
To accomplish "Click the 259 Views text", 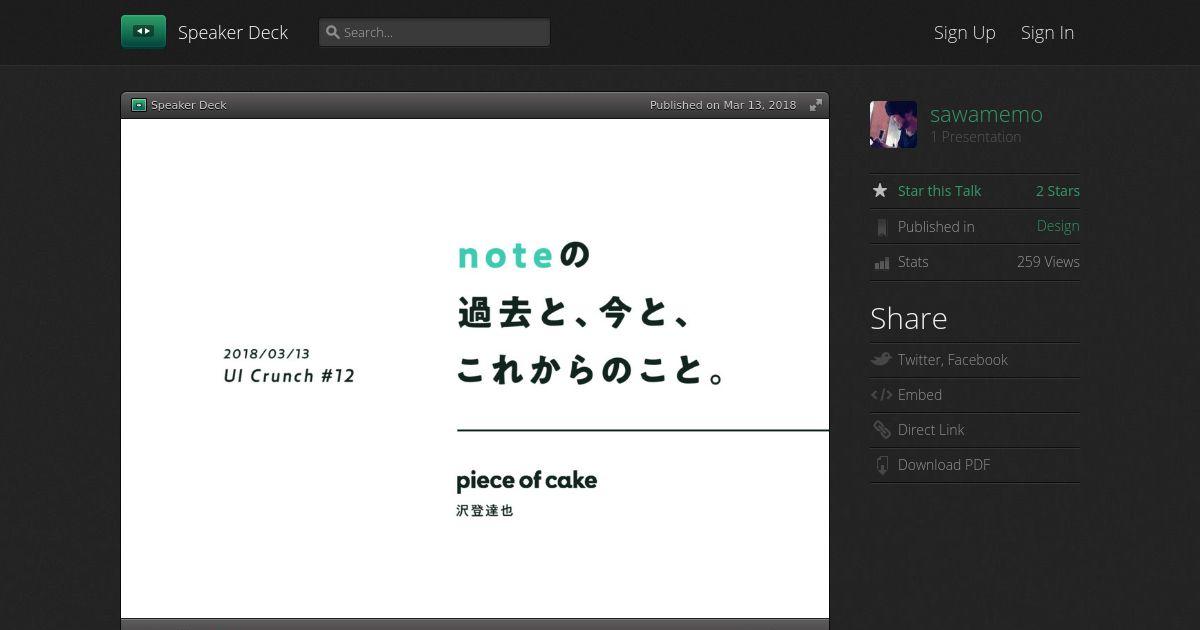I will tap(1048, 262).
